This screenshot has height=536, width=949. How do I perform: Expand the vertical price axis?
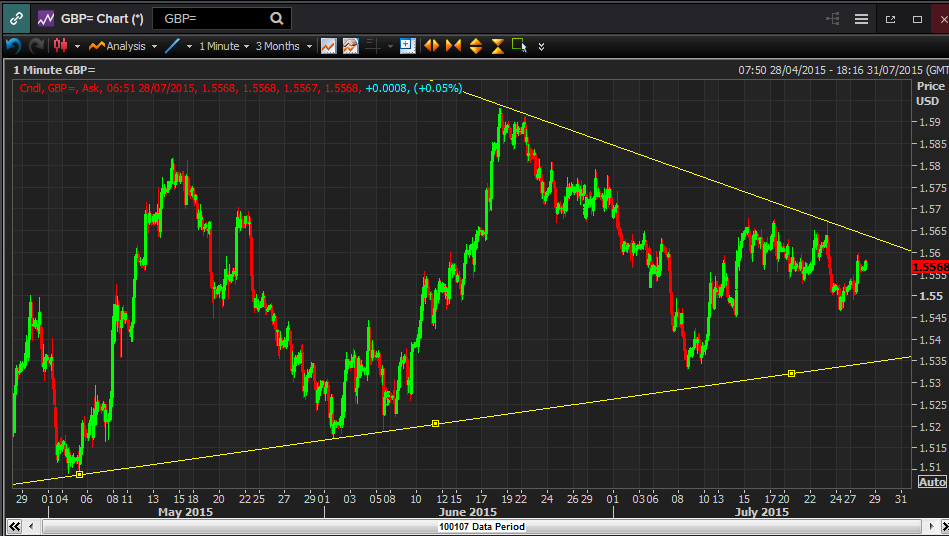point(476,46)
